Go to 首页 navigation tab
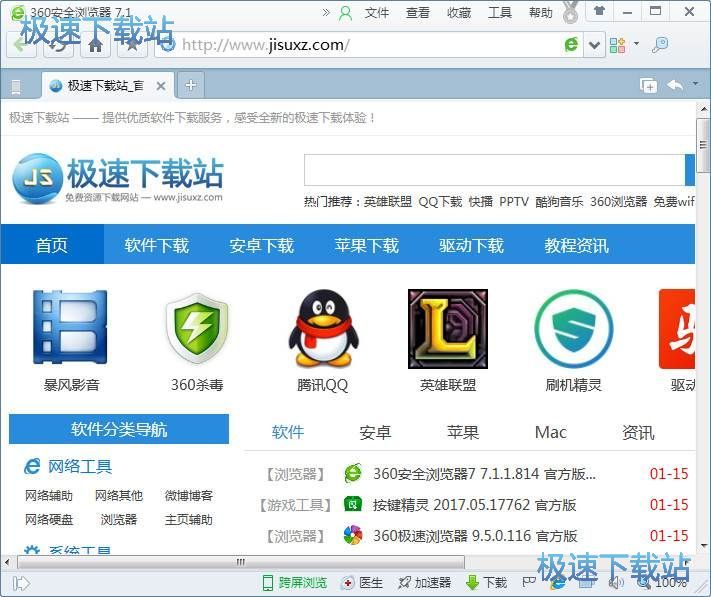The image size is (711, 597). (x=52, y=245)
